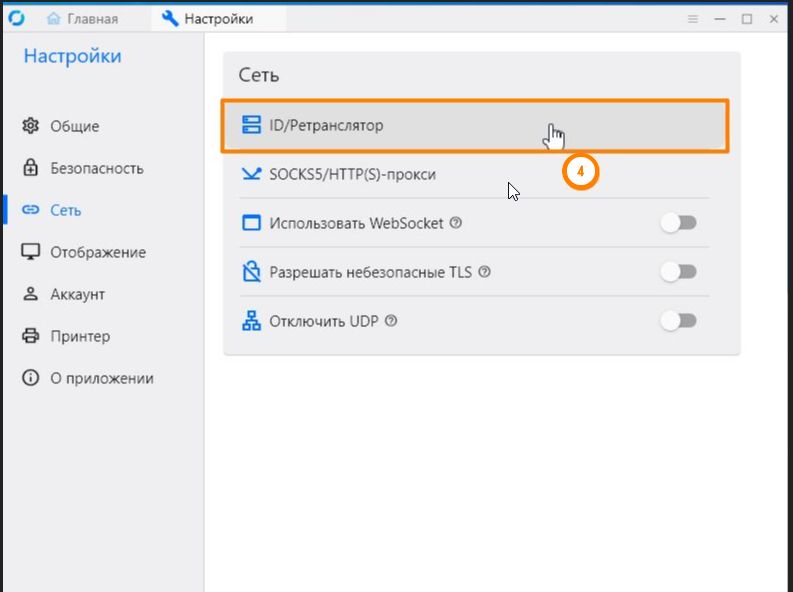Click the Использовать WebSocket label
The image size is (793, 592).
click(356, 223)
